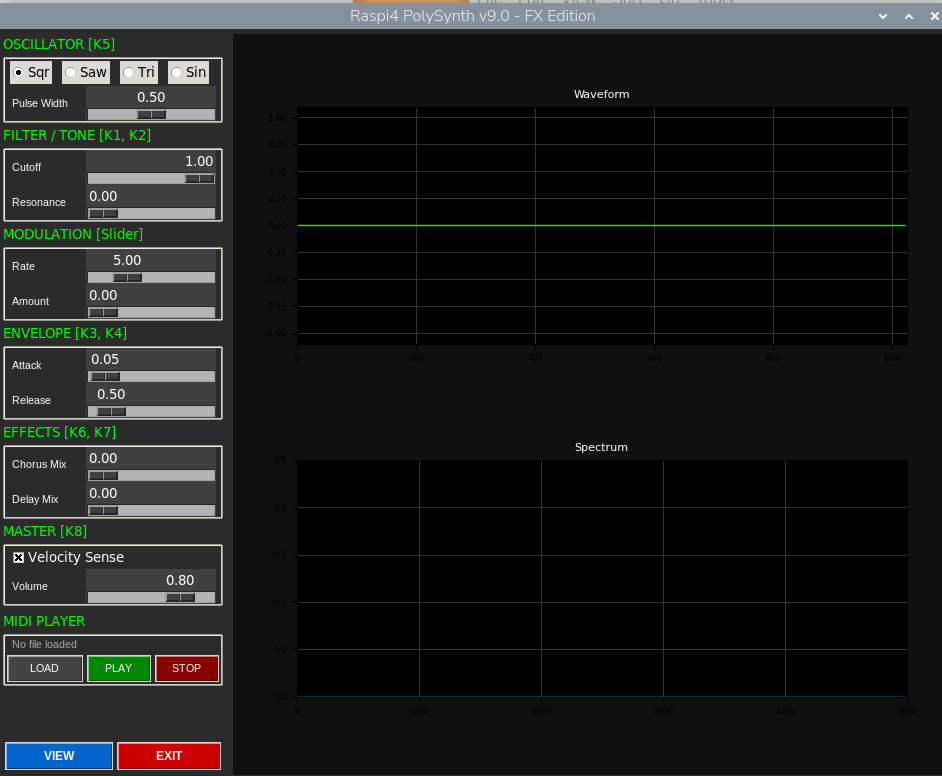
Task: Click the Pulse Width slider handle
Action: pos(151,114)
